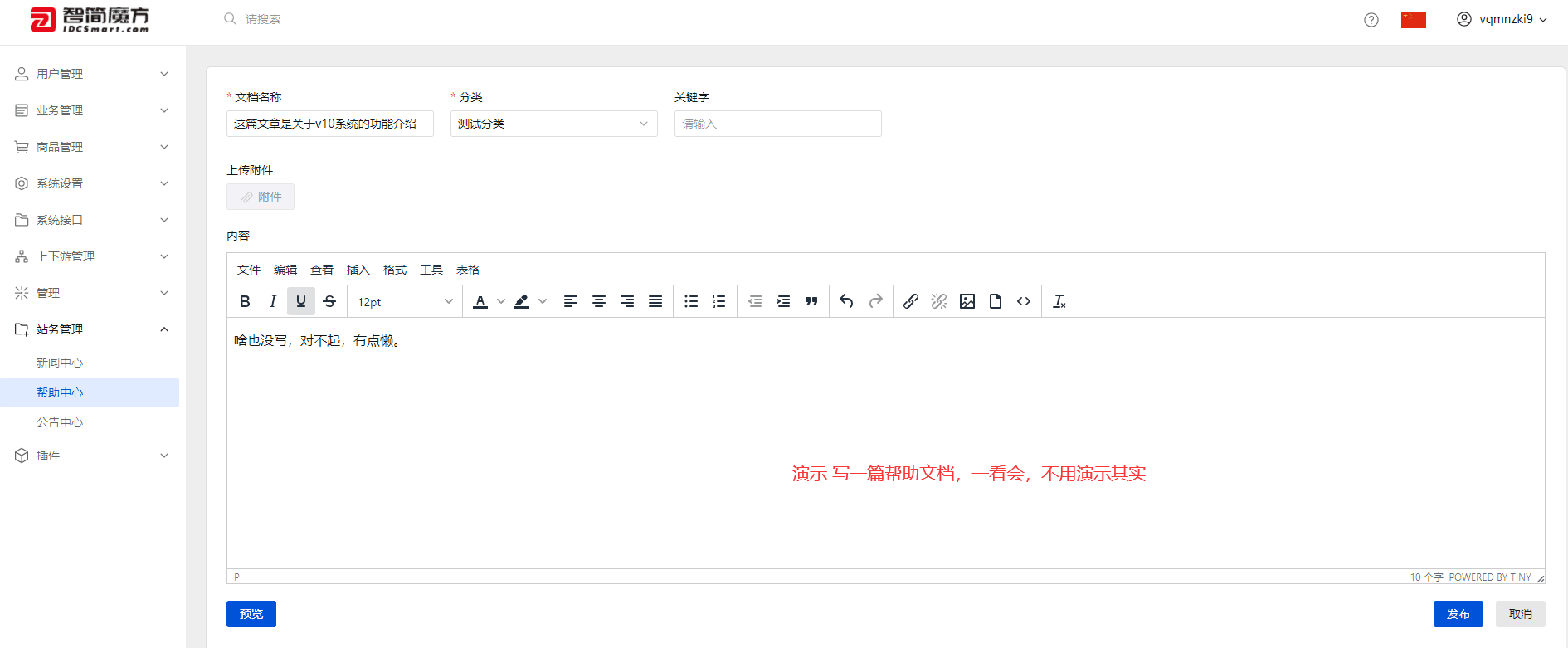Click the P element path in statusbar
The image size is (1568, 648).
(236, 577)
